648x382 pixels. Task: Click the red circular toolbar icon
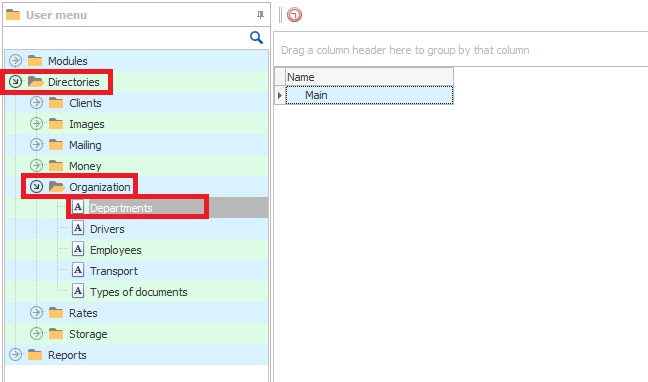(294, 15)
